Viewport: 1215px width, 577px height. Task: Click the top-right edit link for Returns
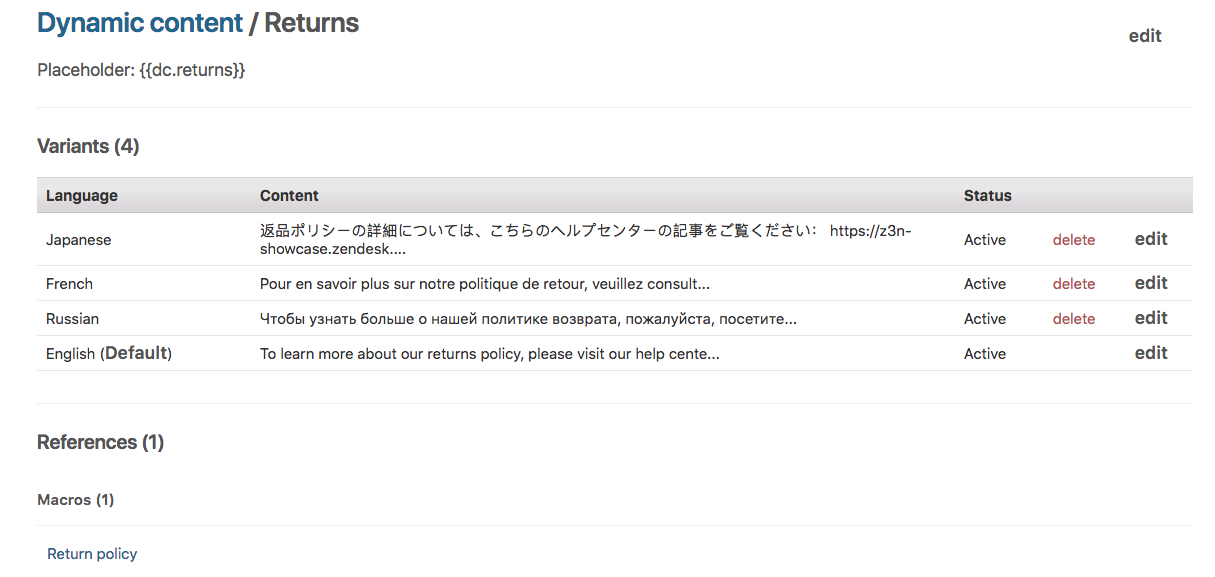click(x=1145, y=36)
